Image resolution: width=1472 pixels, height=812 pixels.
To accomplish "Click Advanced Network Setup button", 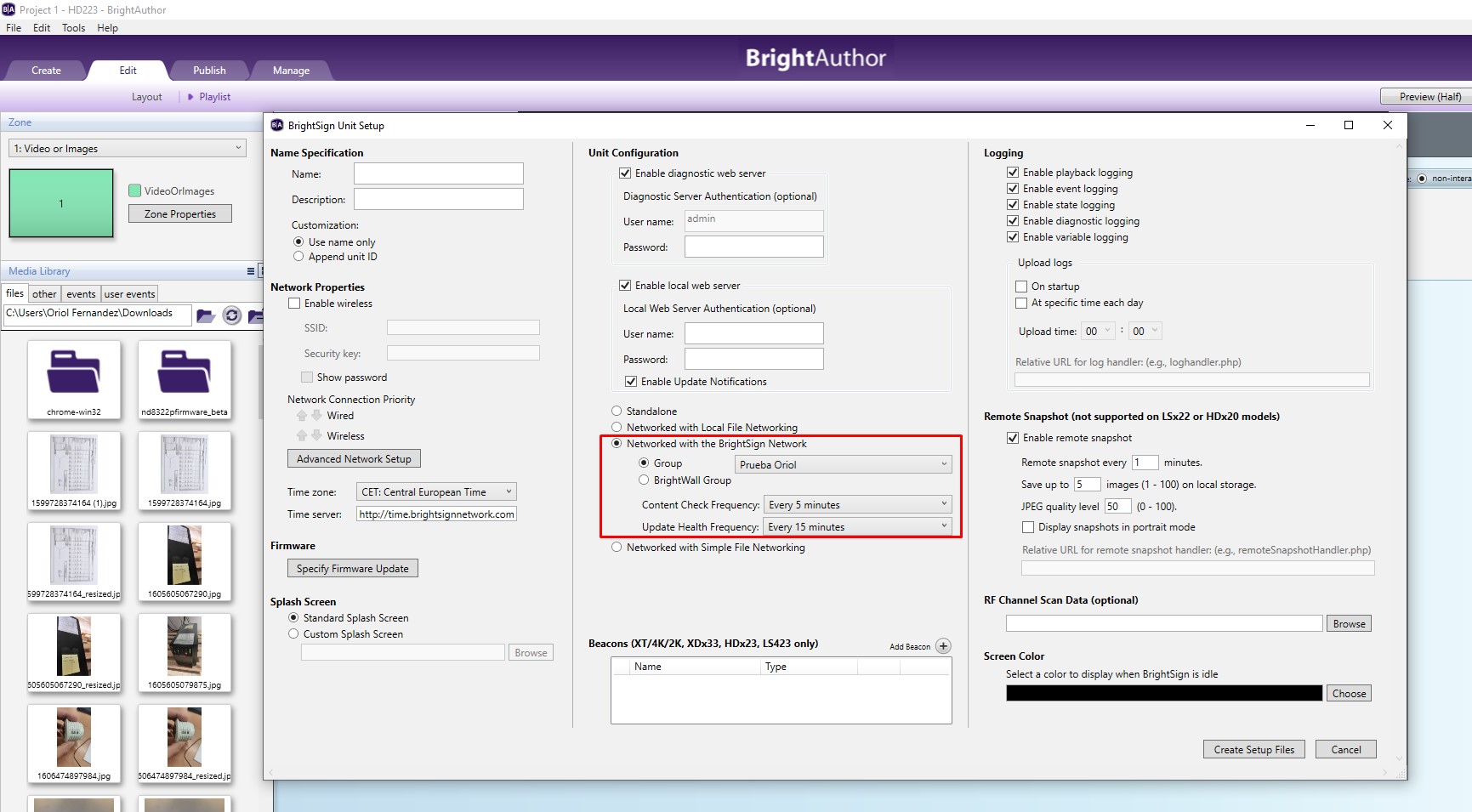I will (354, 459).
